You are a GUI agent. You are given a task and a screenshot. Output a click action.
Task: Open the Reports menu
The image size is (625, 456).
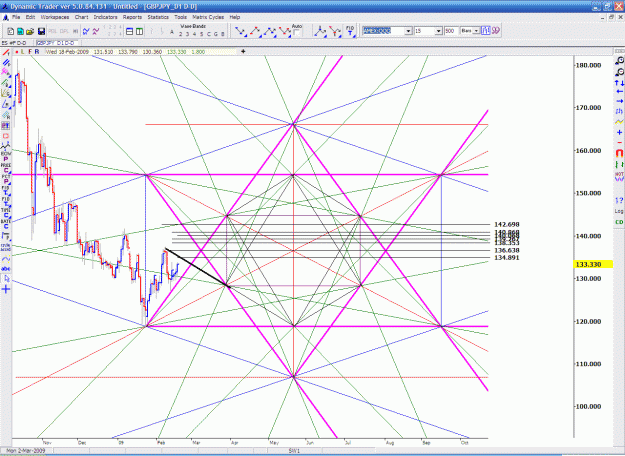point(132,17)
